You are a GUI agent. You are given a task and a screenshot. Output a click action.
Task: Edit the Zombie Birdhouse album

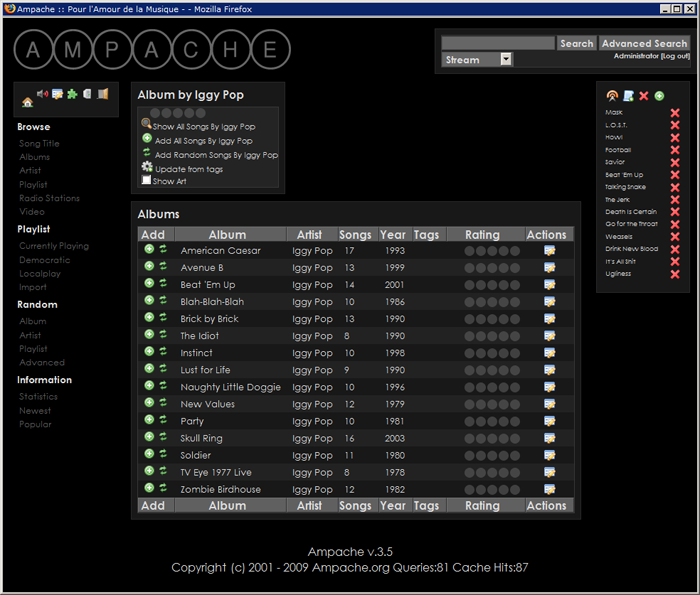point(550,489)
